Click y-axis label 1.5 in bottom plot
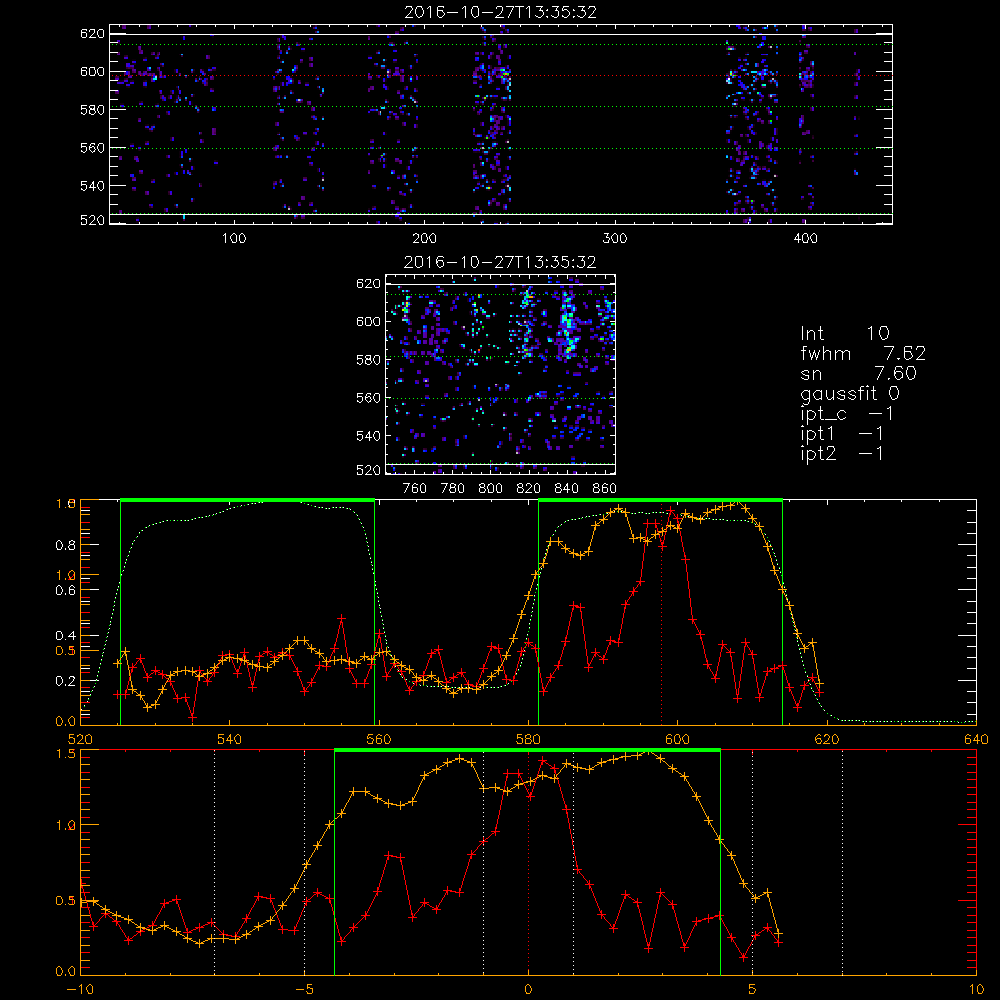This screenshot has width=1000, height=1000. coord(67,754)
